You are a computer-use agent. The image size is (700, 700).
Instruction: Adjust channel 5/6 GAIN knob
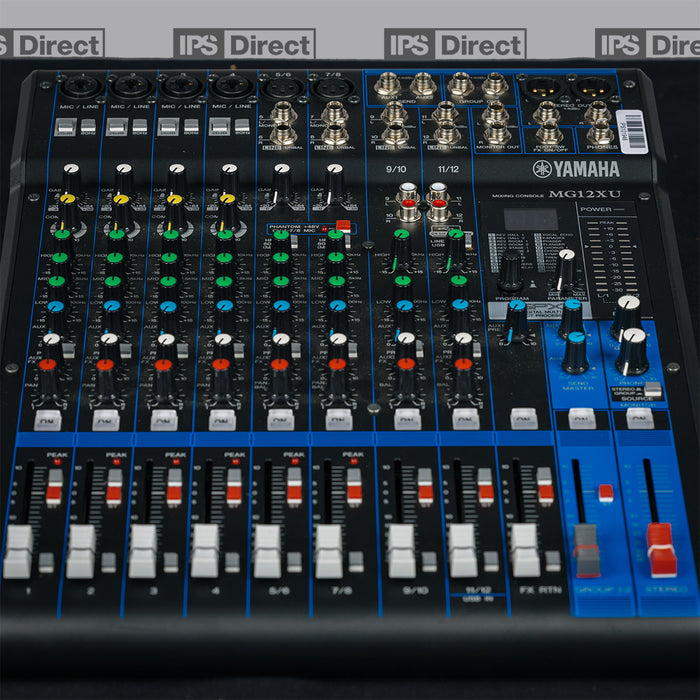click(x=282, y=183)
